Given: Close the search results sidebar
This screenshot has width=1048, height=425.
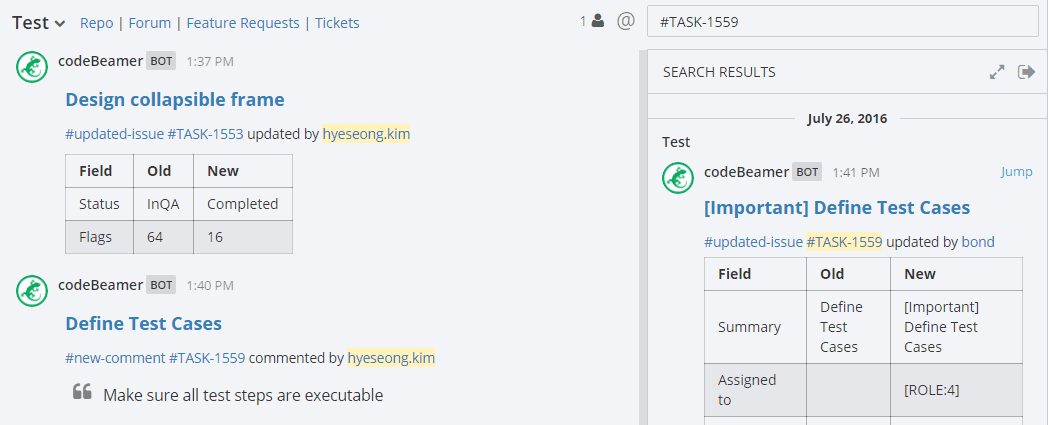Looking at the screenshot, I should click(1026, 72).
